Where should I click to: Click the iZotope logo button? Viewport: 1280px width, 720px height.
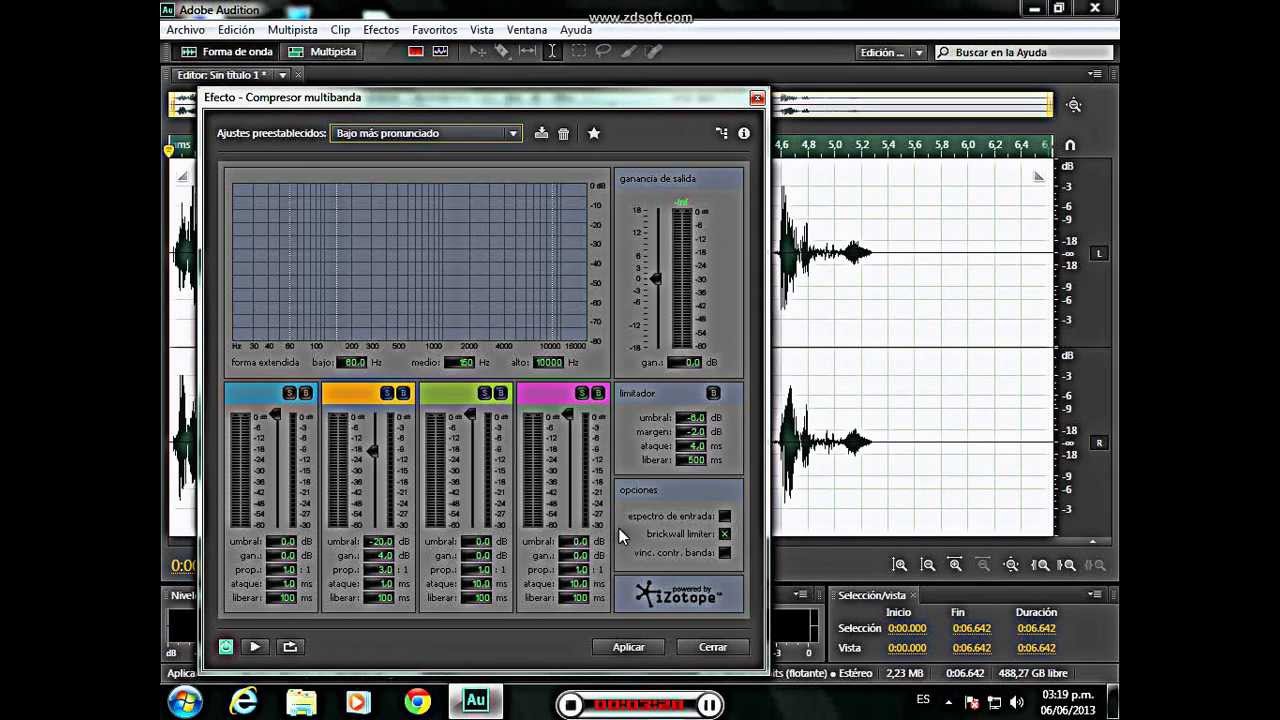[x=679, y=594]
